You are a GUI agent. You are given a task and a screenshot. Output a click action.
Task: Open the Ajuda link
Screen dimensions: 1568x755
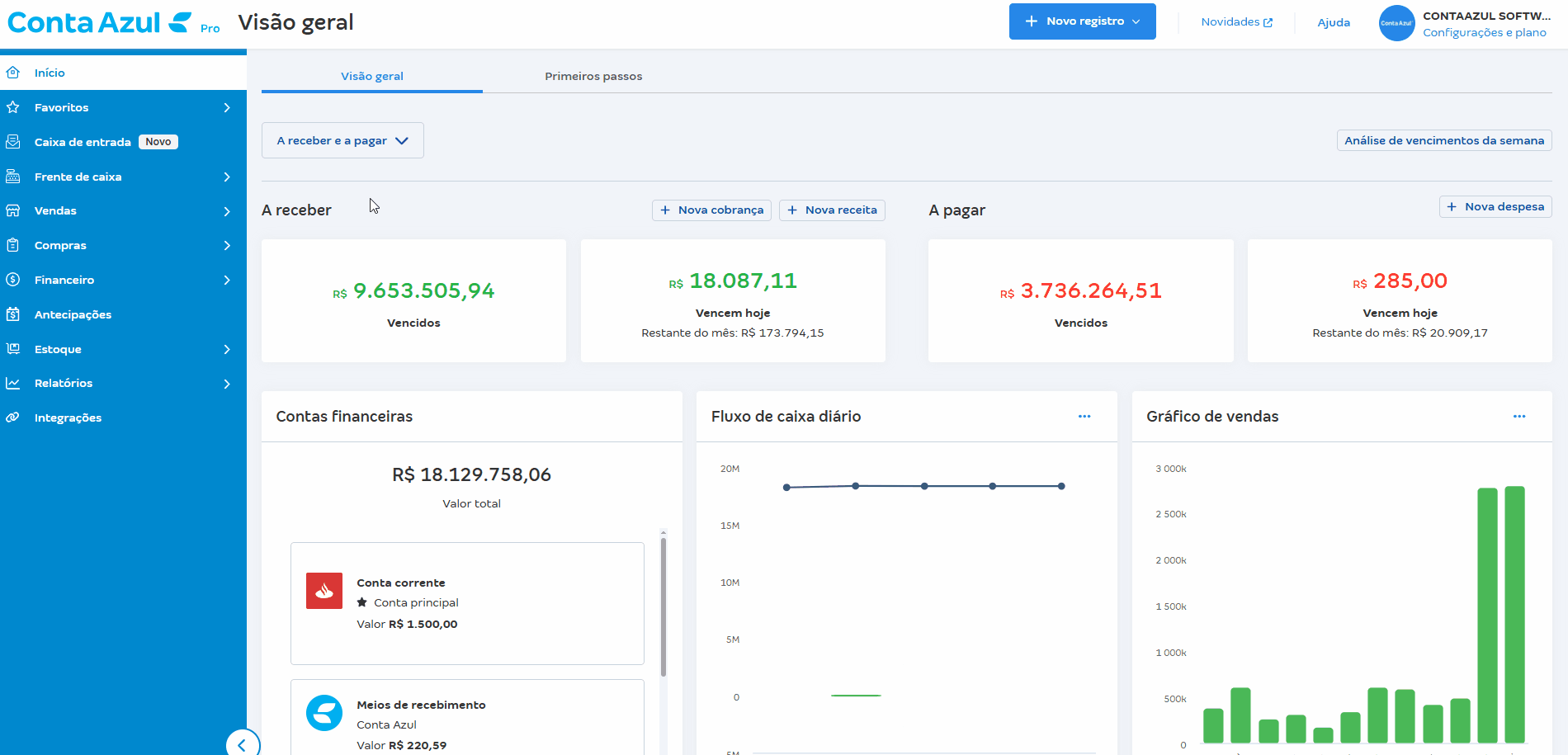(1334, 22)
